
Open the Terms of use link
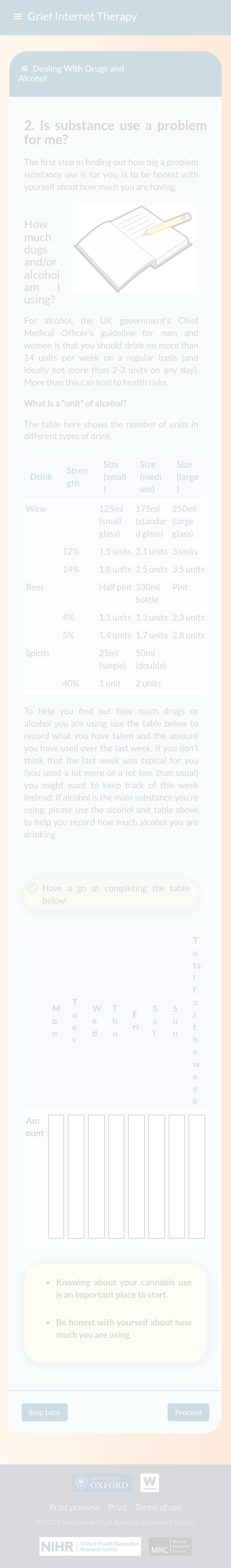coord(158,1507)
